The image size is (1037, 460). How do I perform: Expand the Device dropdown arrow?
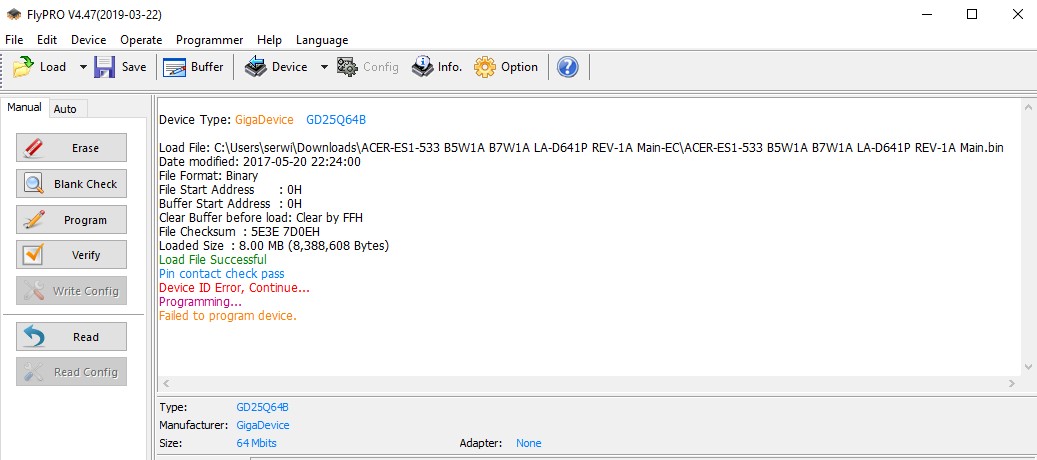324,67
